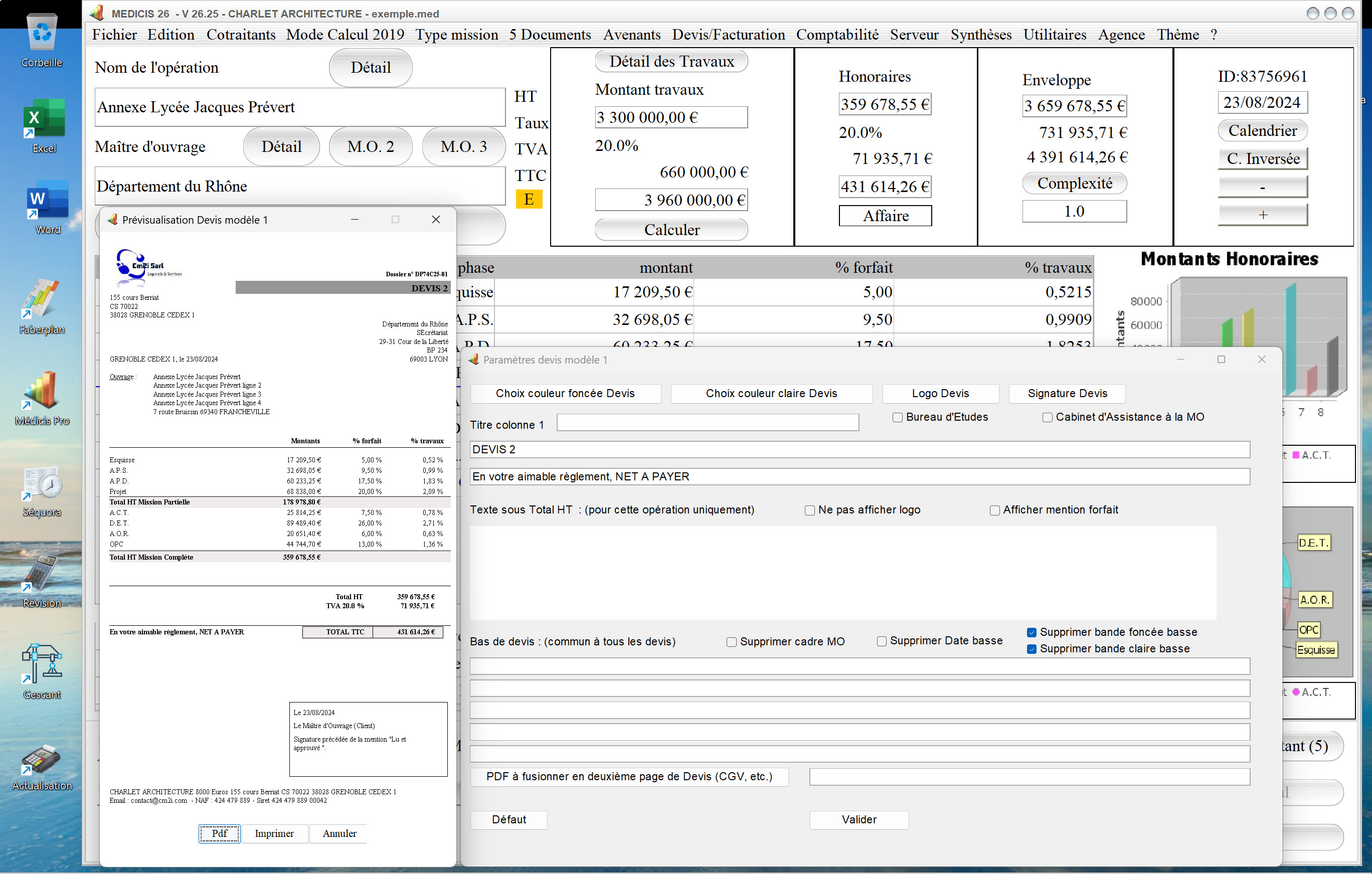
Task: Open the Comptabilité menu
Action: (x=837, y=34)
